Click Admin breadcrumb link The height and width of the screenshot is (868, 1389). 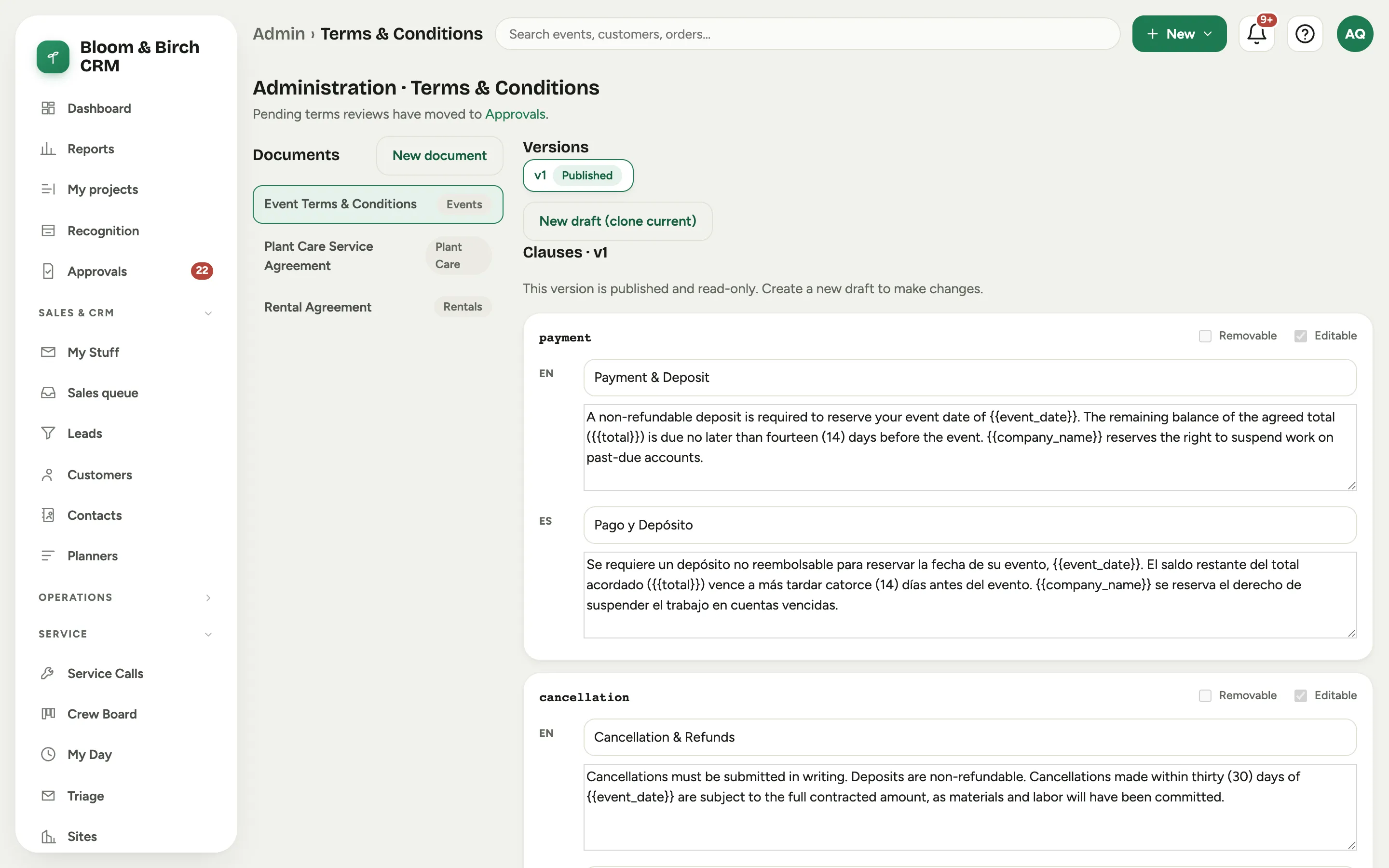[x=279, y=34]
